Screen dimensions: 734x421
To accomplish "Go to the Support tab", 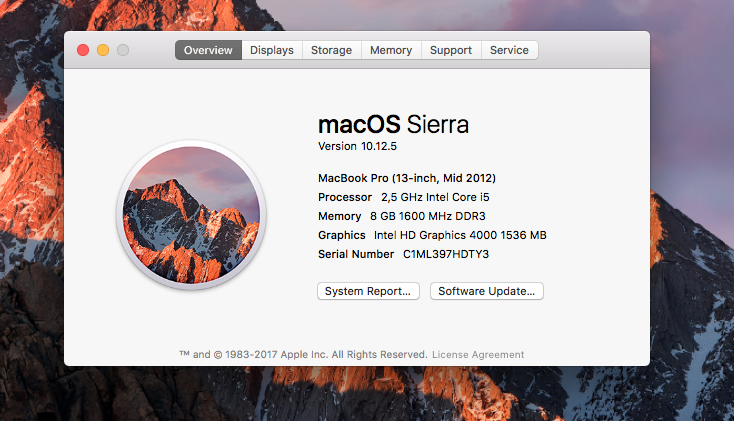I will click(x=451, y=50).
